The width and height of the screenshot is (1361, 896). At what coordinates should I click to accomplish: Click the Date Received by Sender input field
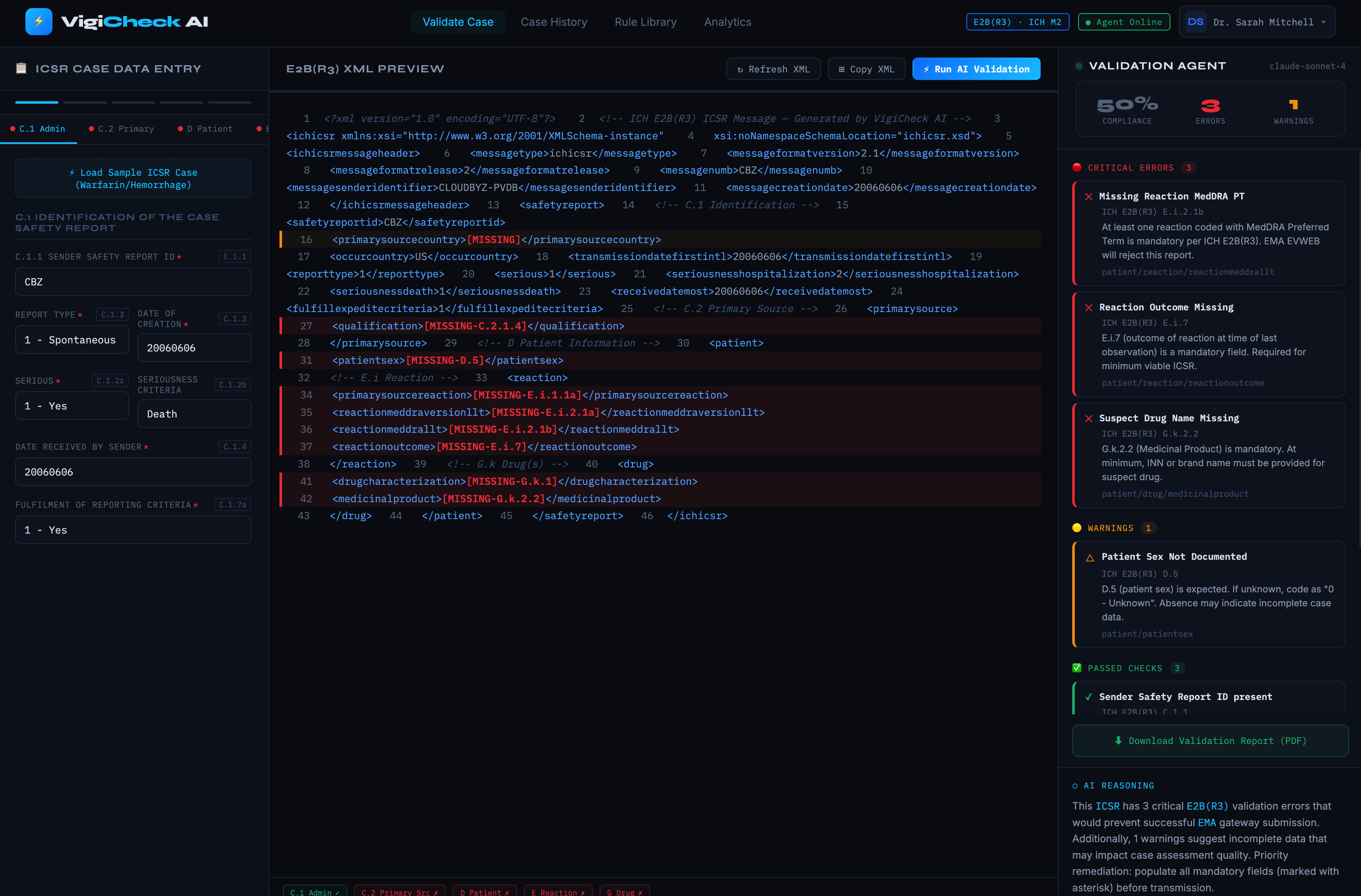[x=133, y=472]
